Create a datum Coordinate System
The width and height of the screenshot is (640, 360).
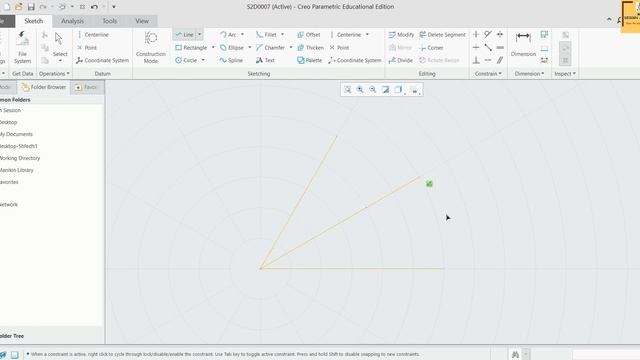pyautogui.click(x=102, y=60)
